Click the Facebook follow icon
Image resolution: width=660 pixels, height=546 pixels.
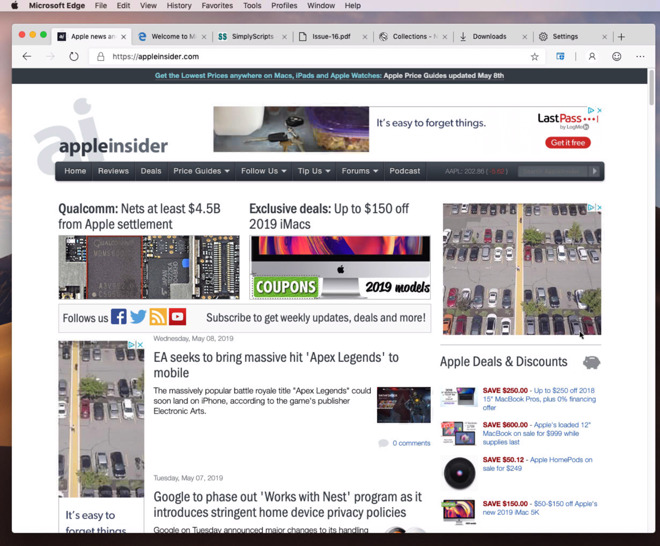pos(119,317)
